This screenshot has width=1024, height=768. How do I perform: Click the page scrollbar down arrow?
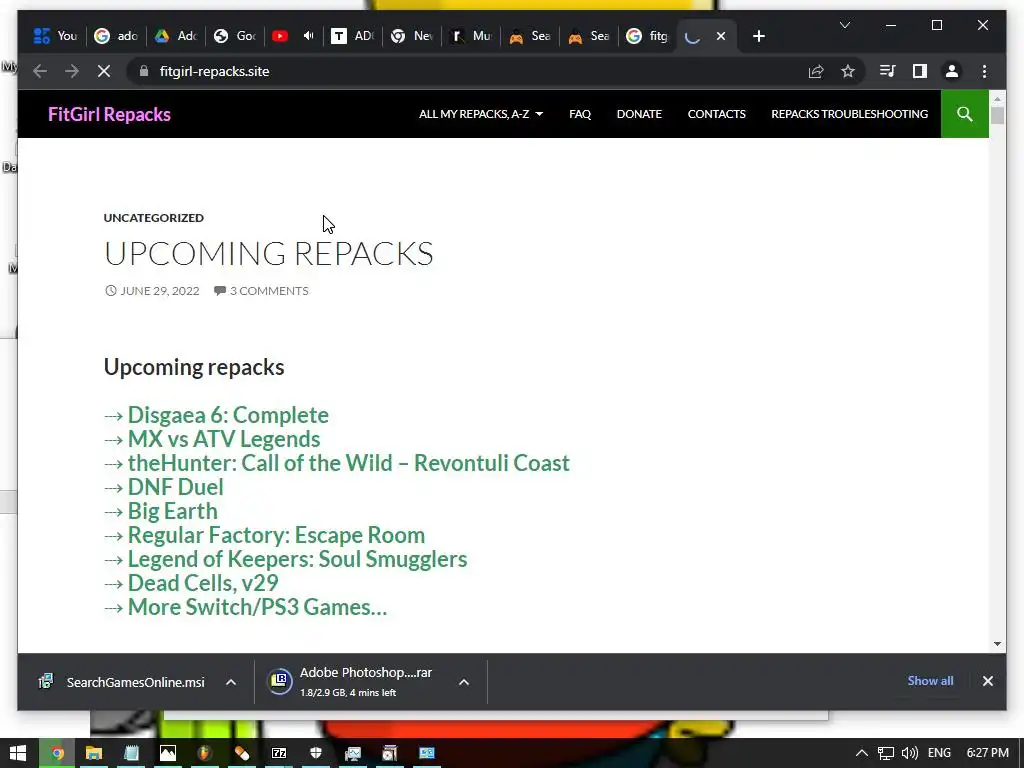[997, 643]
